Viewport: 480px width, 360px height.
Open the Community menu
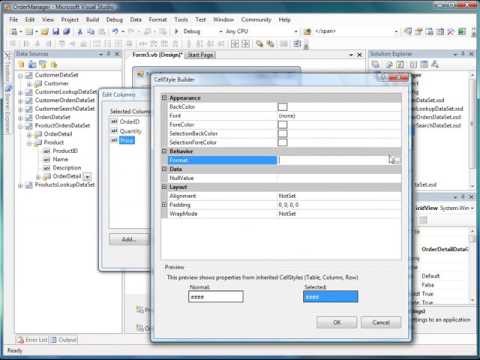(x=256, y=20)
